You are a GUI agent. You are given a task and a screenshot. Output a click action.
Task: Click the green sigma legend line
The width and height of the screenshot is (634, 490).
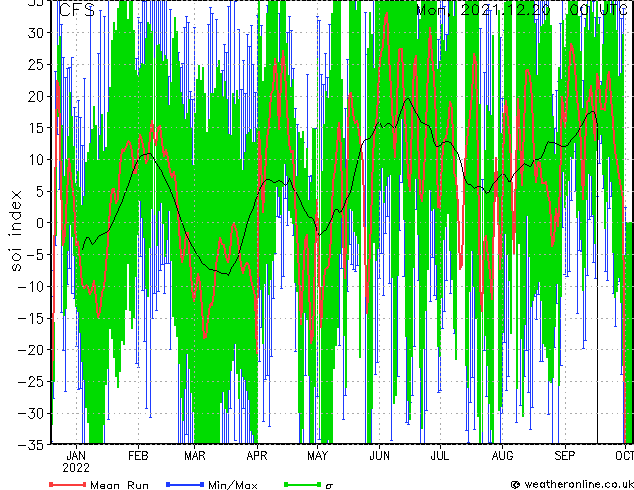[302, 484]
